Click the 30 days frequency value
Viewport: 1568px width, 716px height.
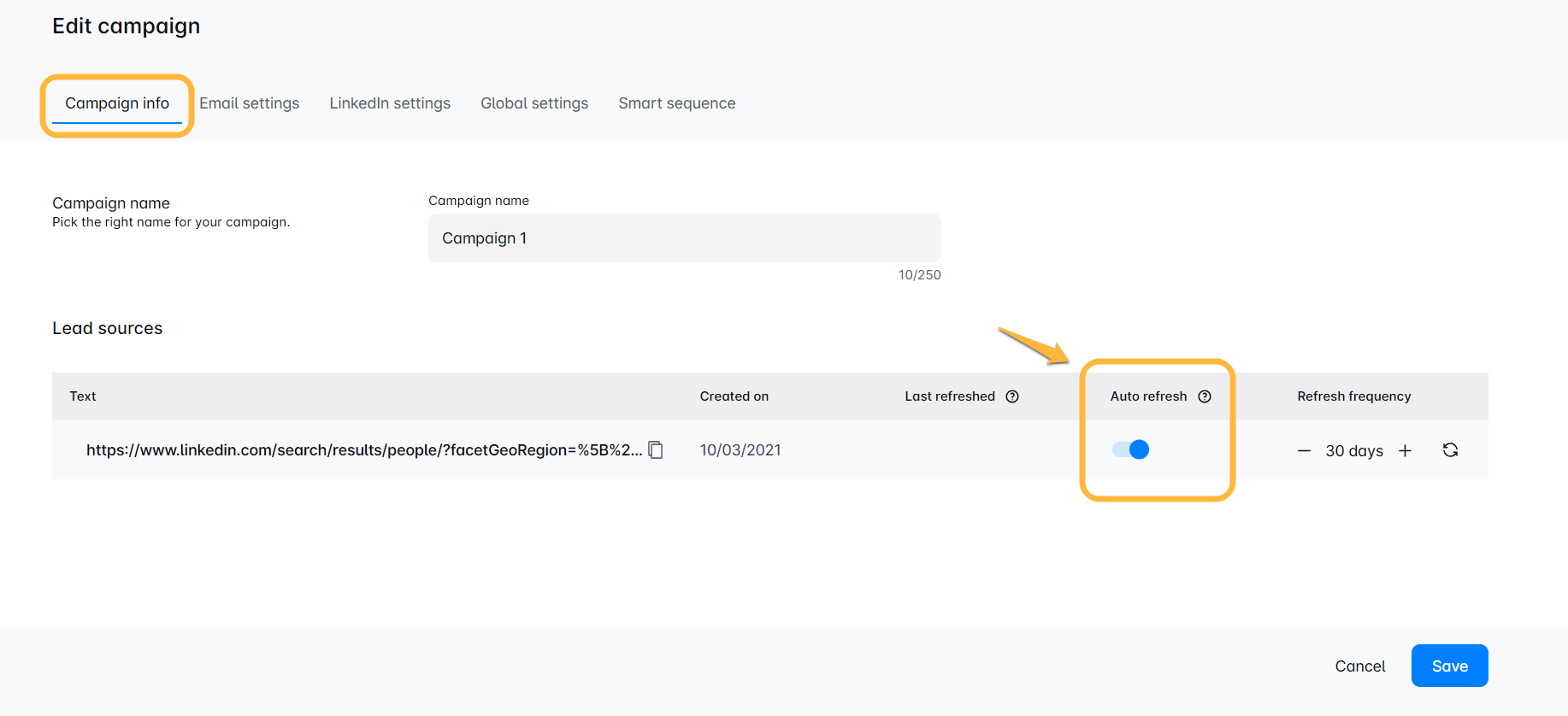pos(1354,451)
